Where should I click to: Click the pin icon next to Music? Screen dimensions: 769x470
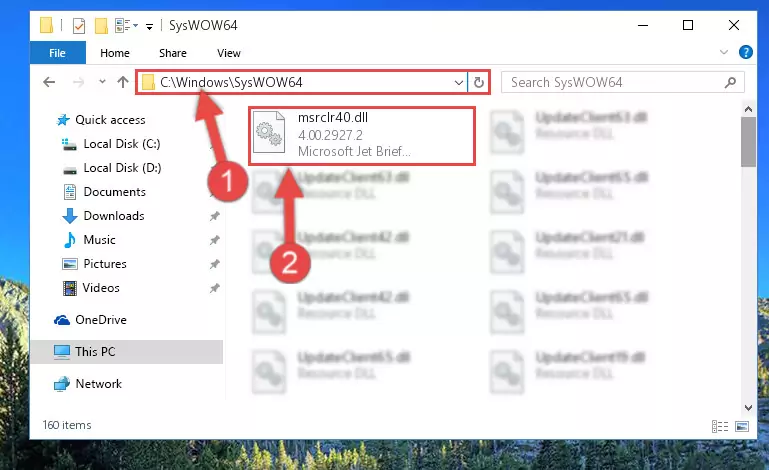coord(214,240)
